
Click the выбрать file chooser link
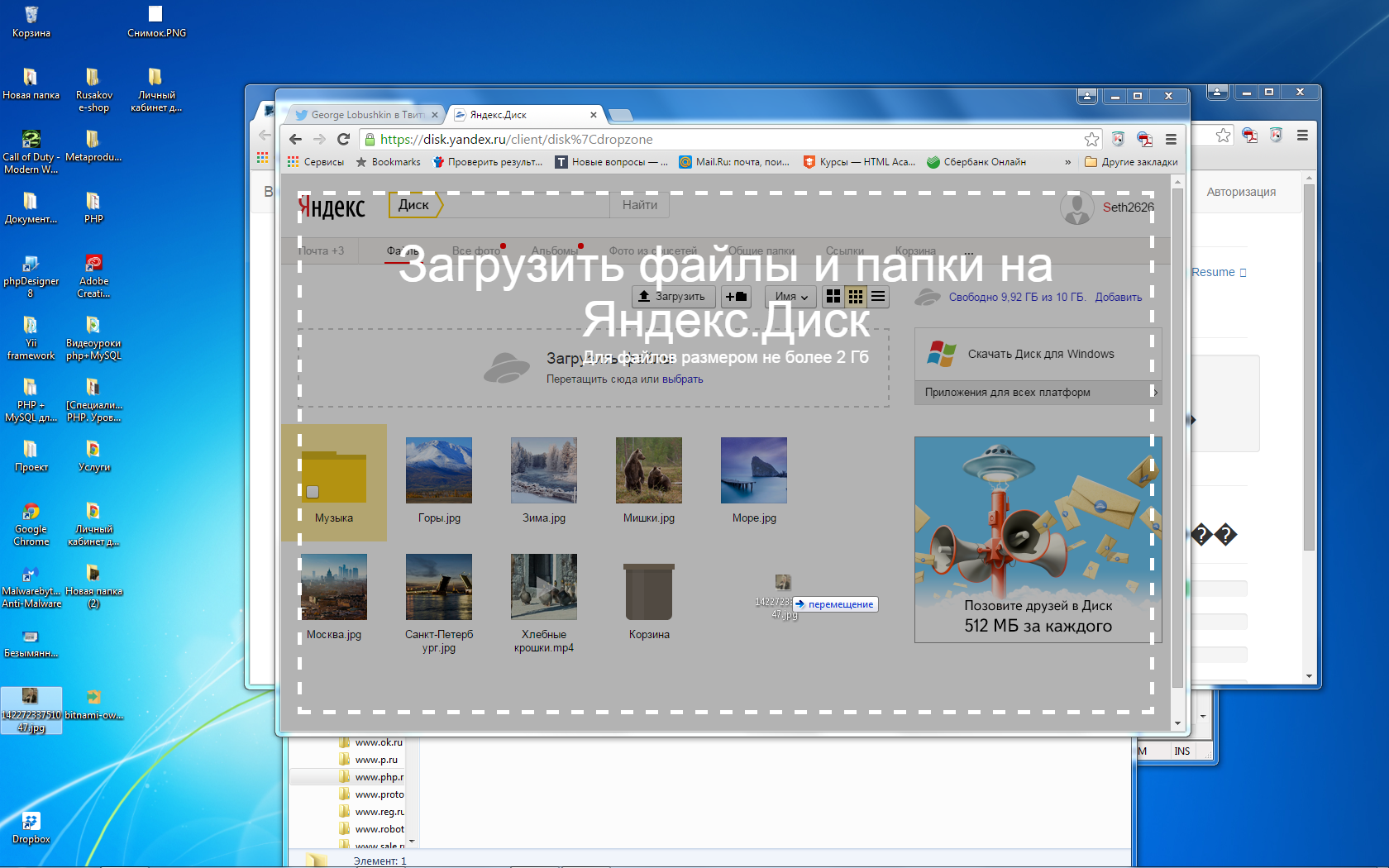point(682,379)
